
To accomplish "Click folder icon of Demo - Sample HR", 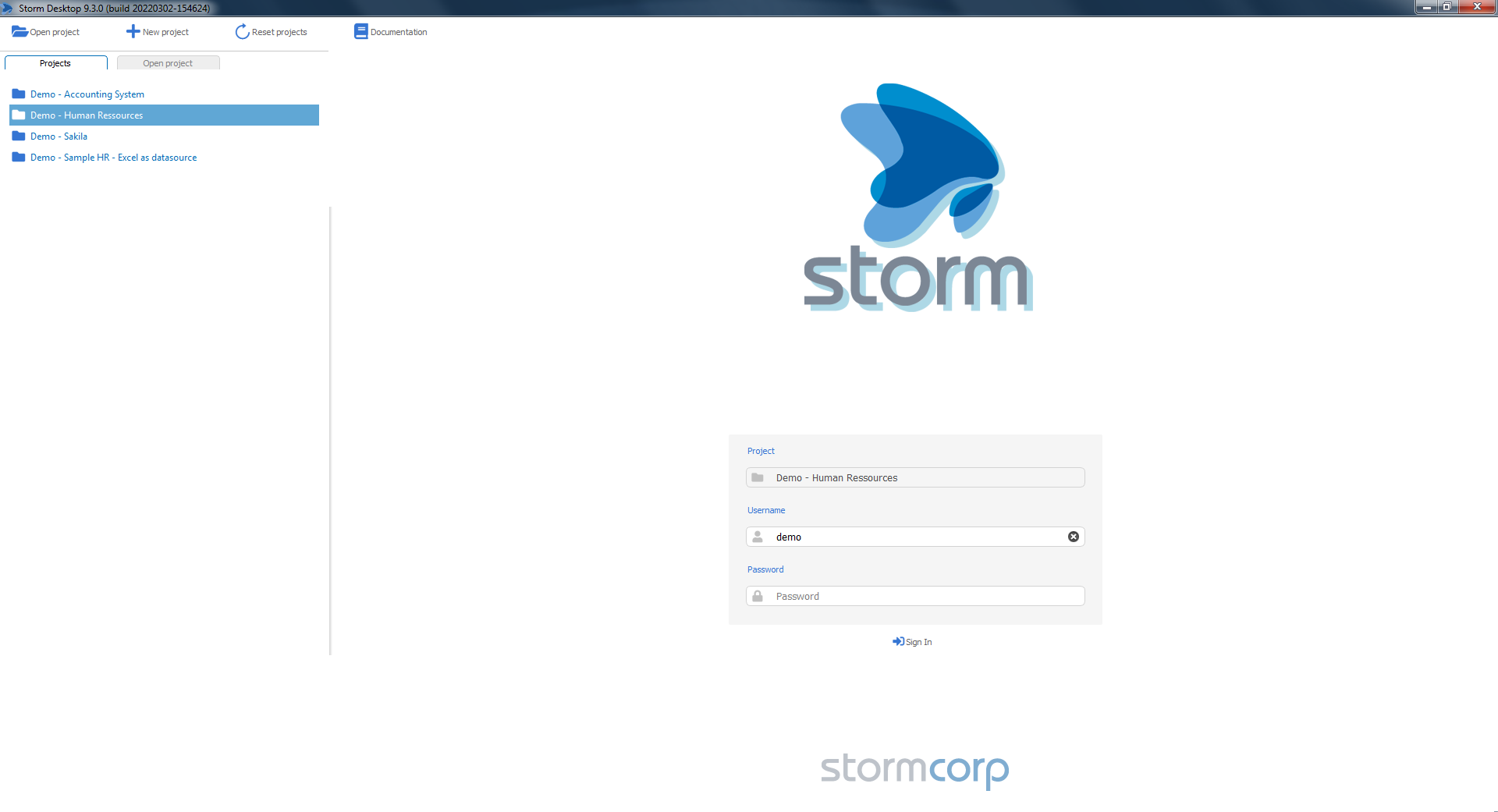I will click(x=19, y=157).
